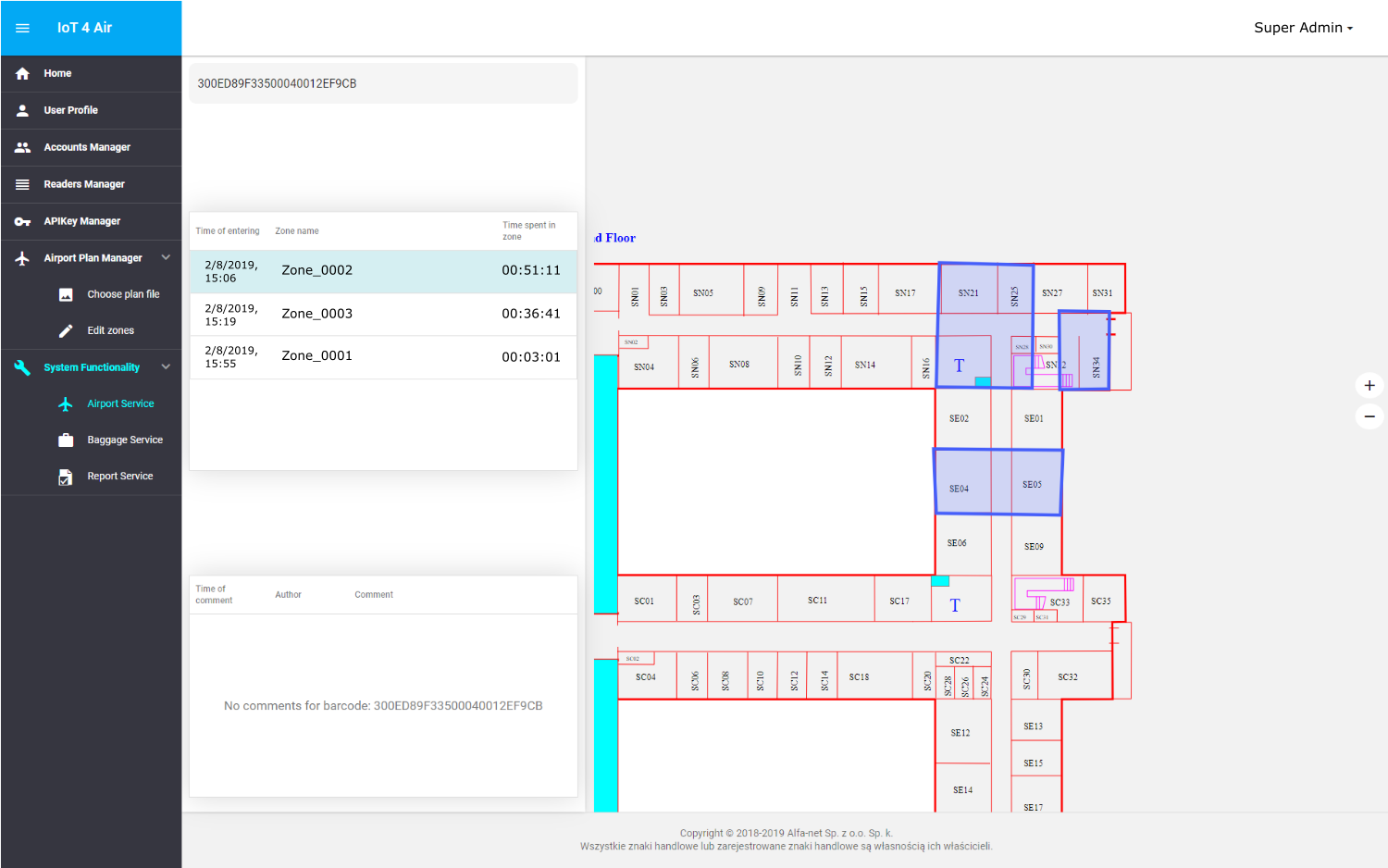The width and height of the screenshot is (1388, 868).
Task: Select the Zone_0003 row in the zones table
Action: (x=382, y=314)
